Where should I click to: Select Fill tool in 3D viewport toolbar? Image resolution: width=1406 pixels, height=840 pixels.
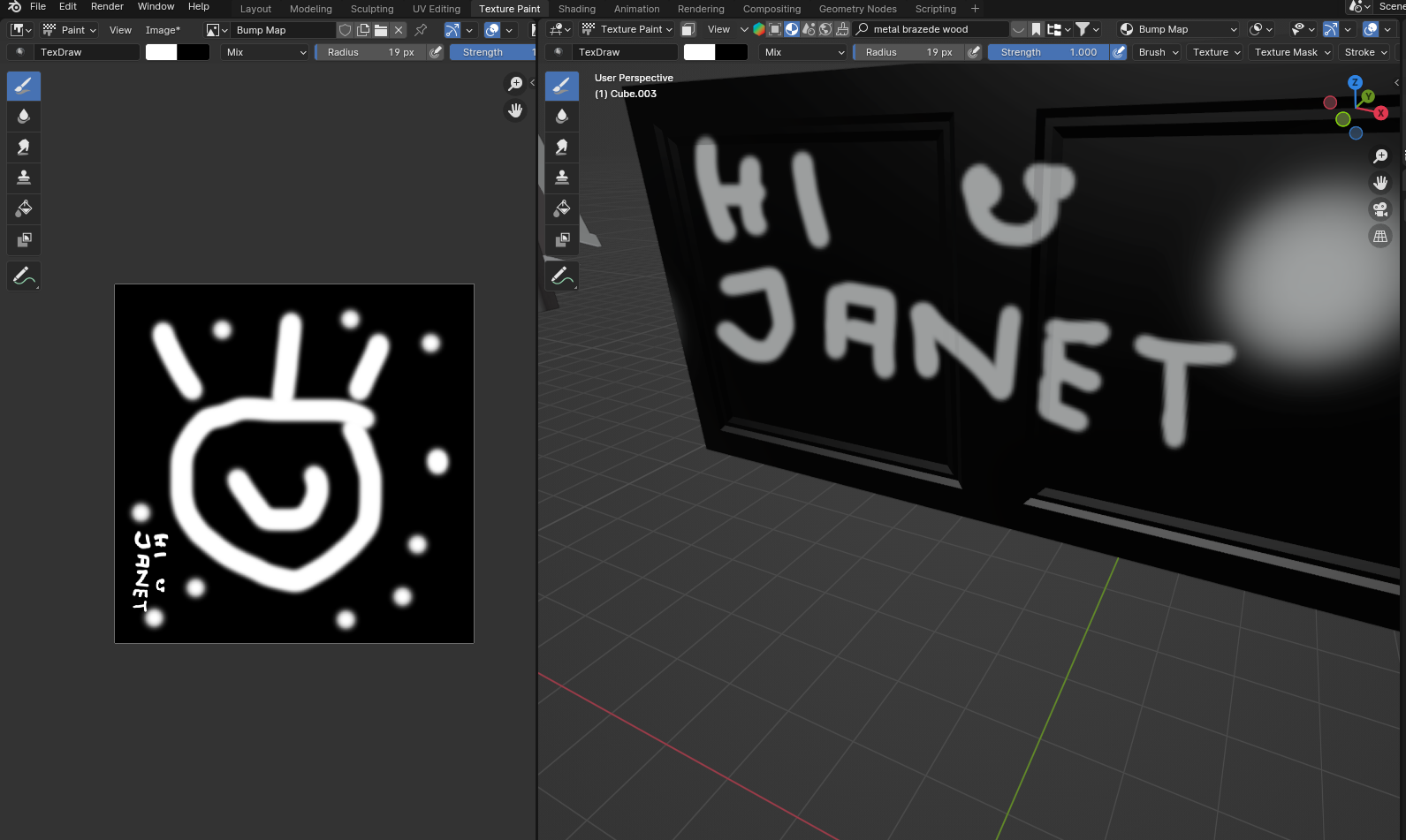562,209
